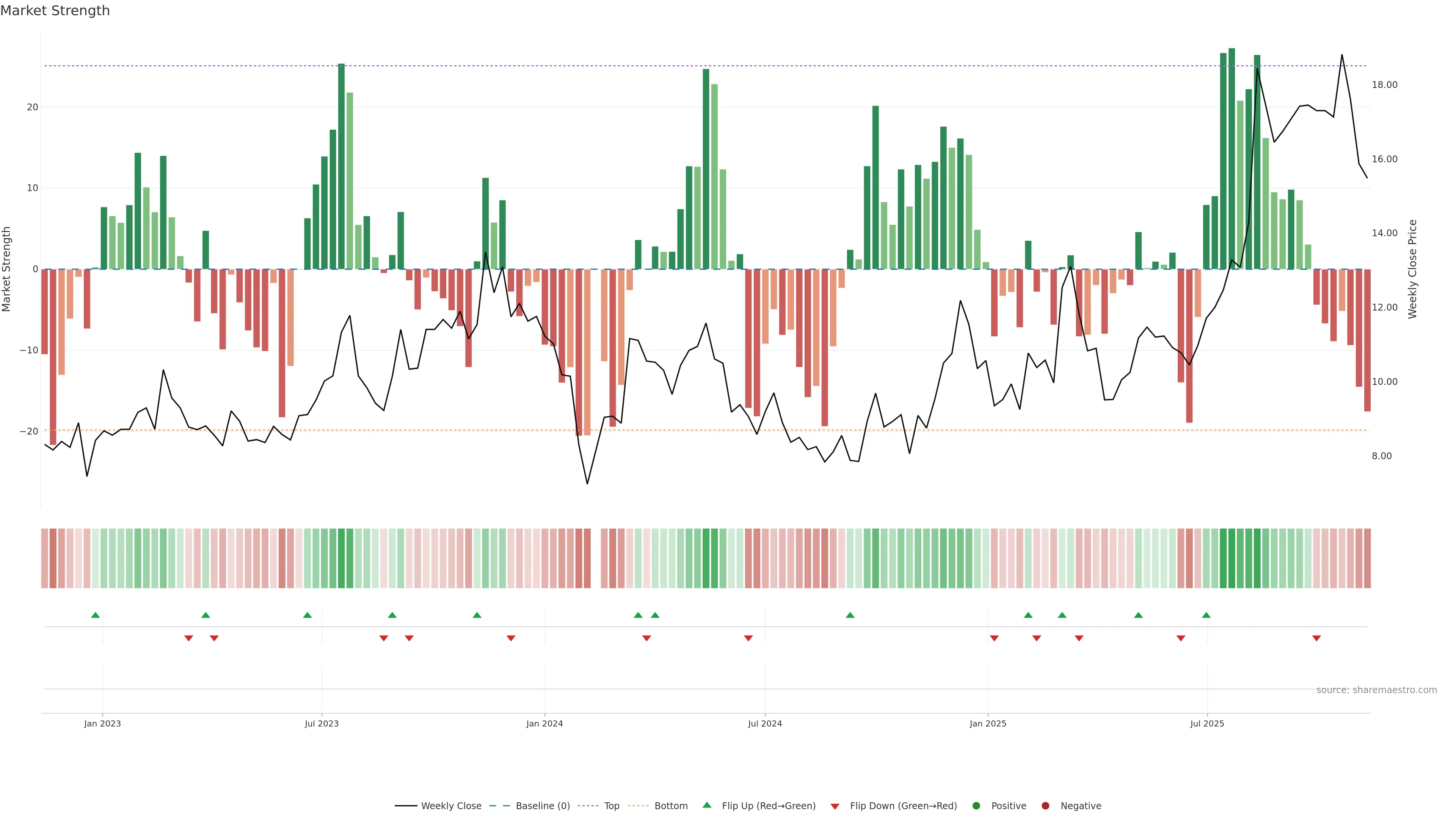Click the Flip Down red triangle legend icon
The image size is (1456, 819).
tap(835, 806)
